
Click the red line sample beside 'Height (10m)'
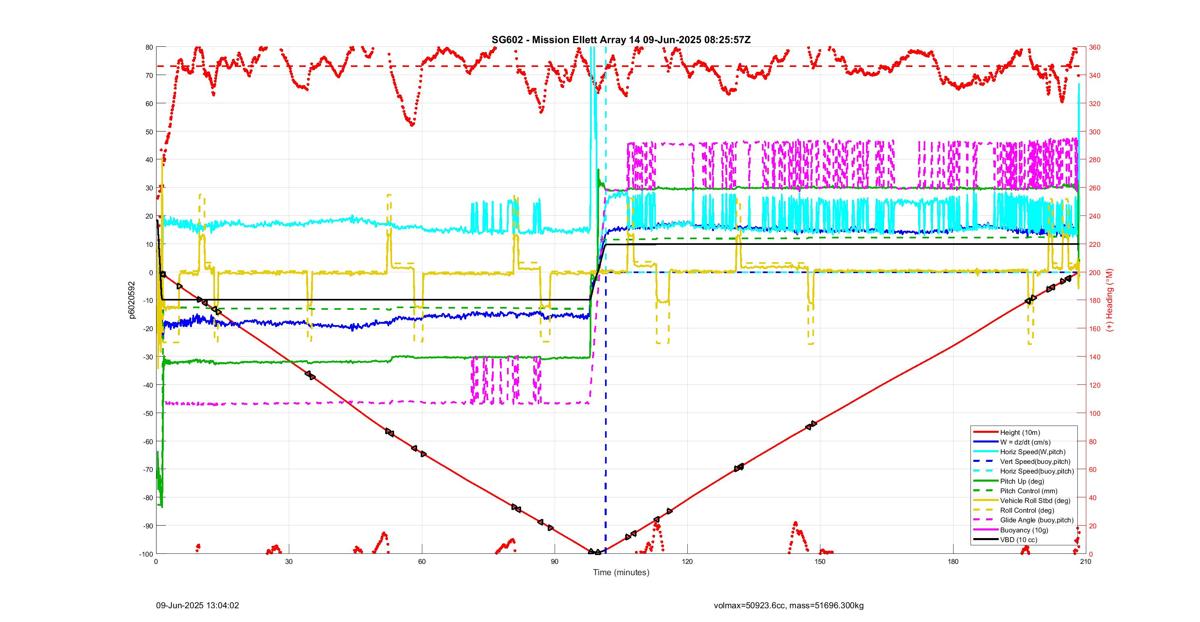pos(984,432)
